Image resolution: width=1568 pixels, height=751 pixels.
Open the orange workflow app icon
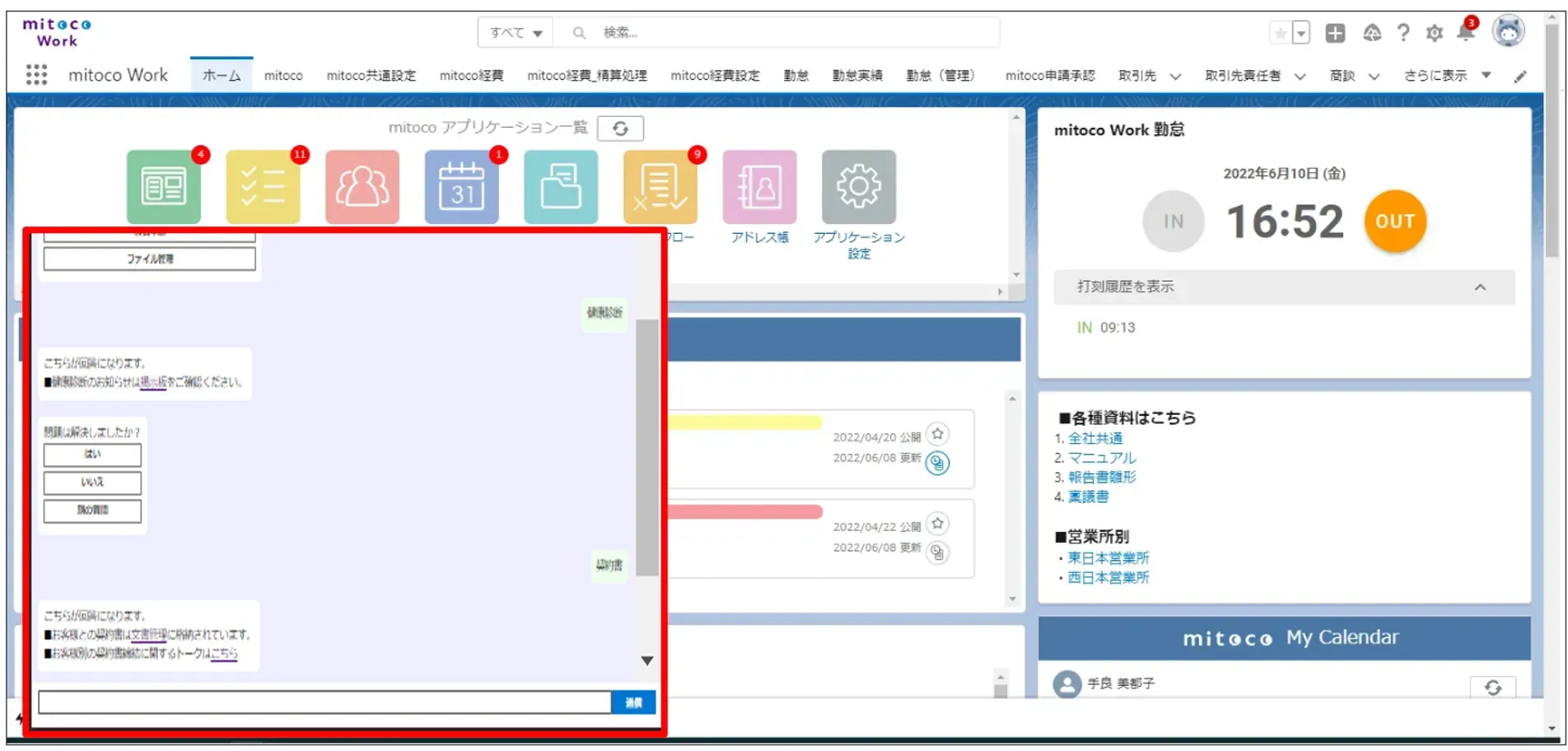tap(660, 187)
